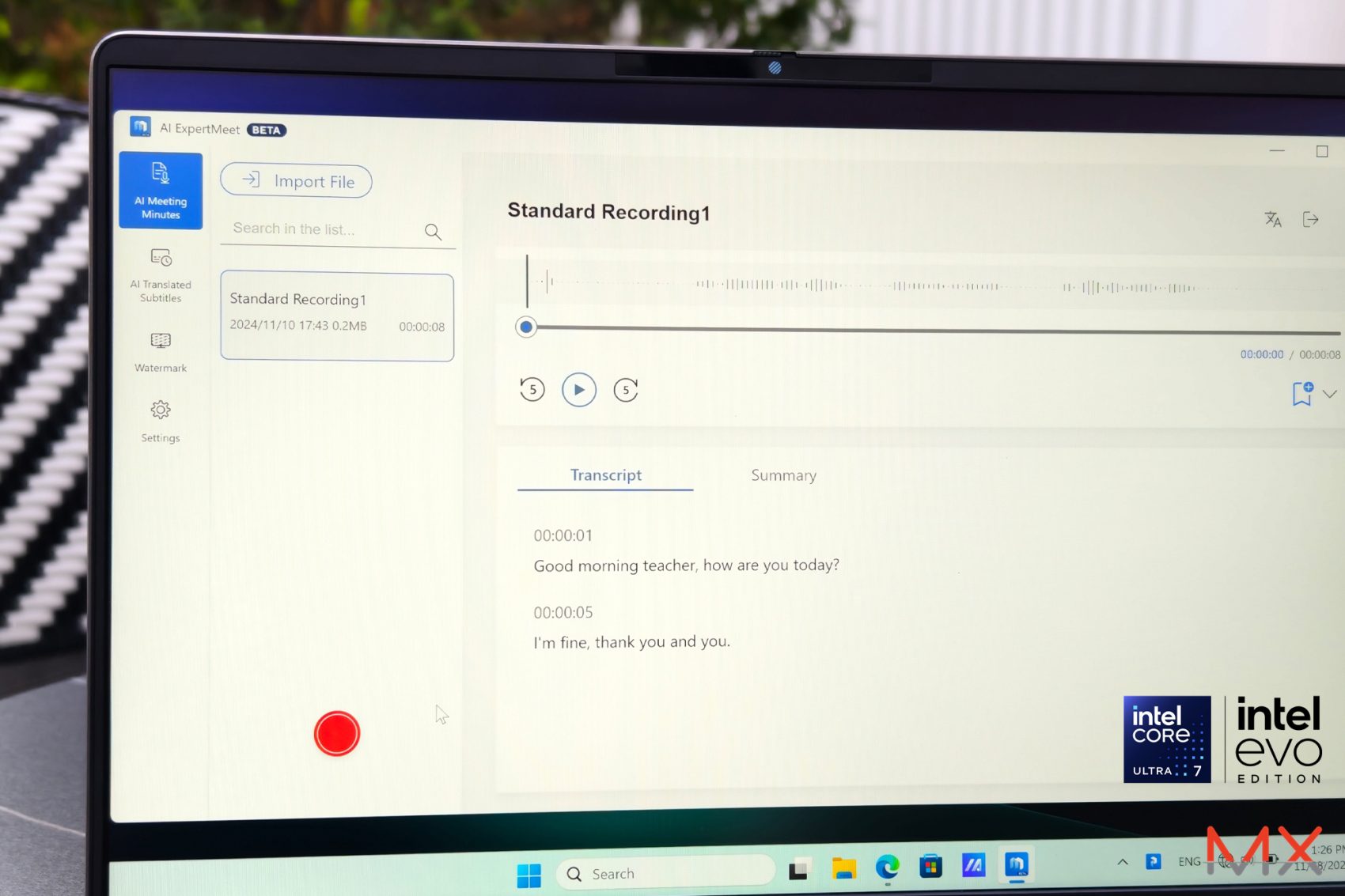
Task: Rewind playback by 5 seconds
Action: (x=532, y=389)
